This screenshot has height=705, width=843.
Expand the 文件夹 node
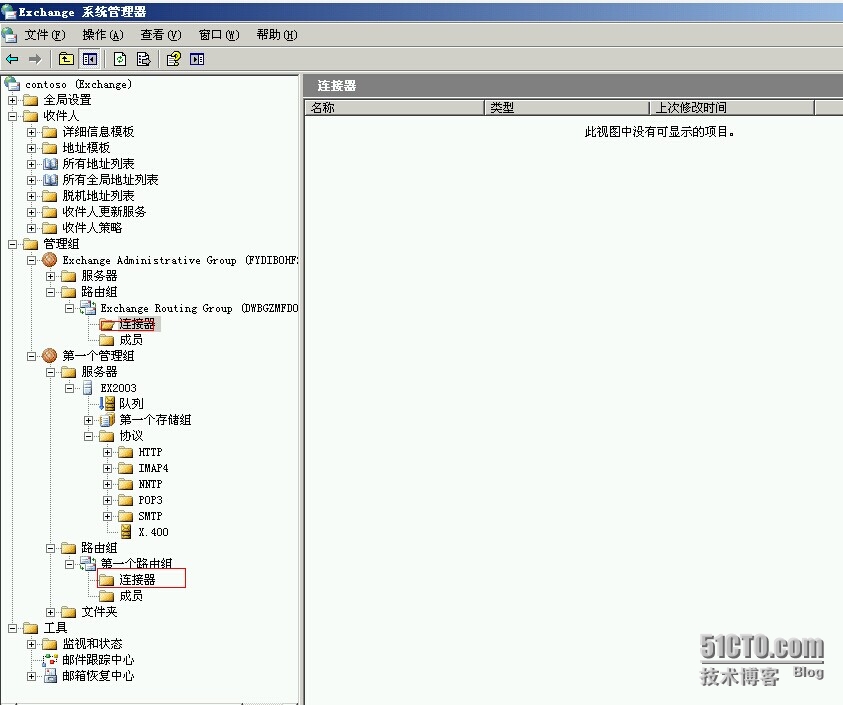pos(51,612)
